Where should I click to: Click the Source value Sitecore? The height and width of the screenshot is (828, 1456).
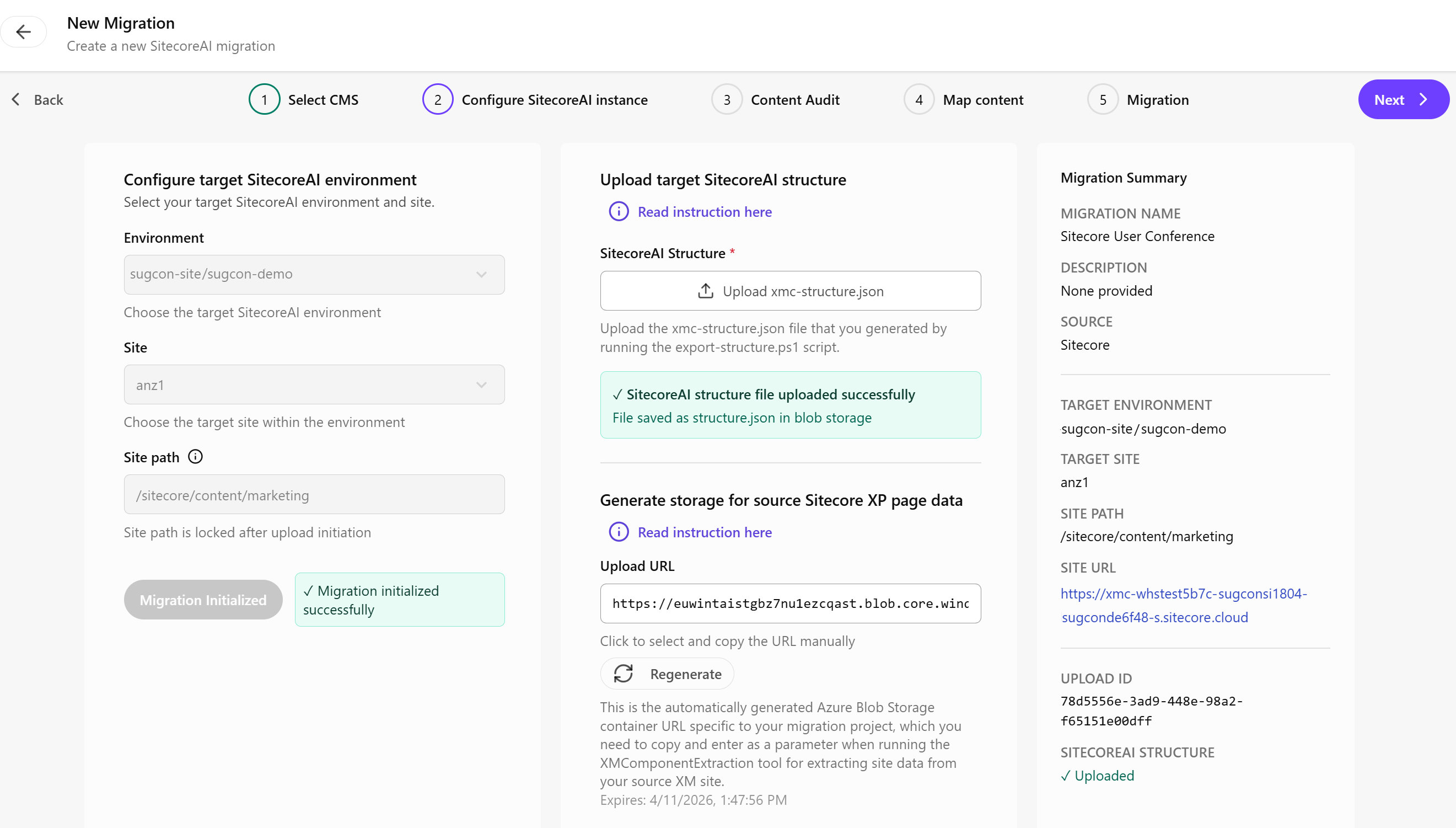(1084, 345)
